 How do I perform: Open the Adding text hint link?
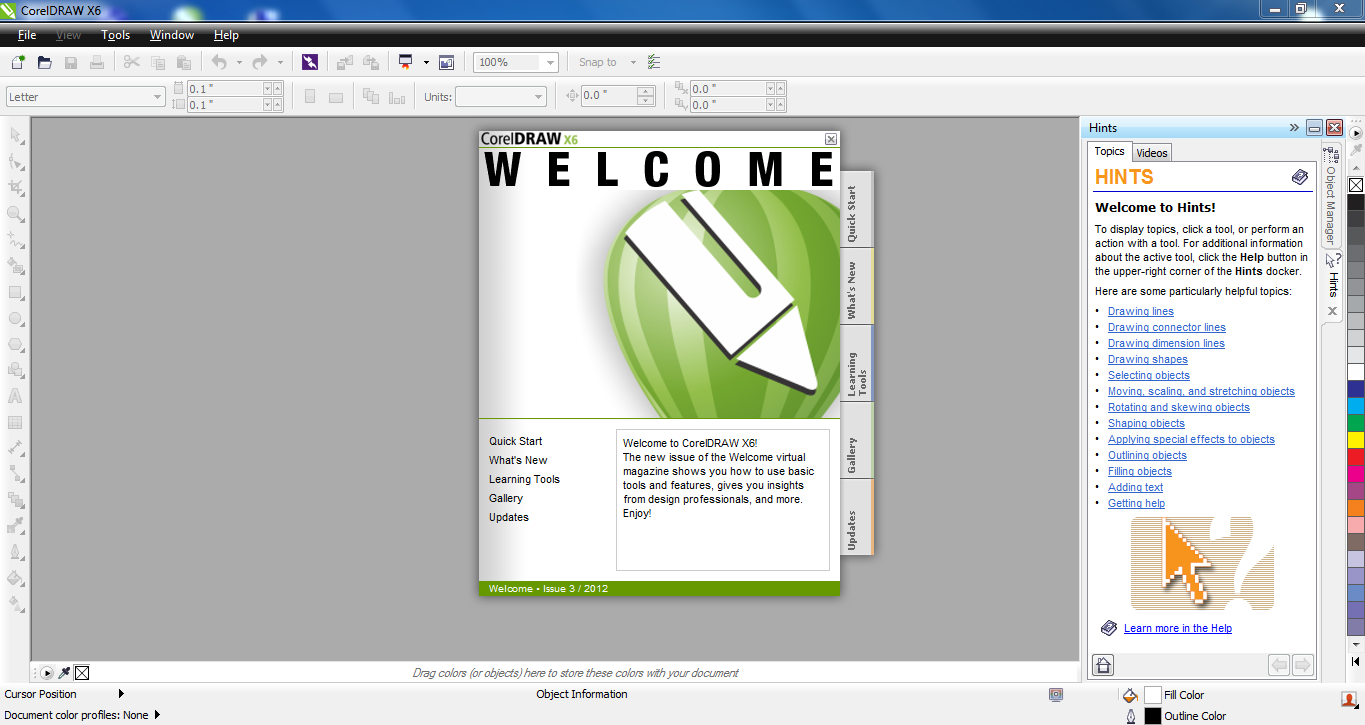coord(1136,487)
